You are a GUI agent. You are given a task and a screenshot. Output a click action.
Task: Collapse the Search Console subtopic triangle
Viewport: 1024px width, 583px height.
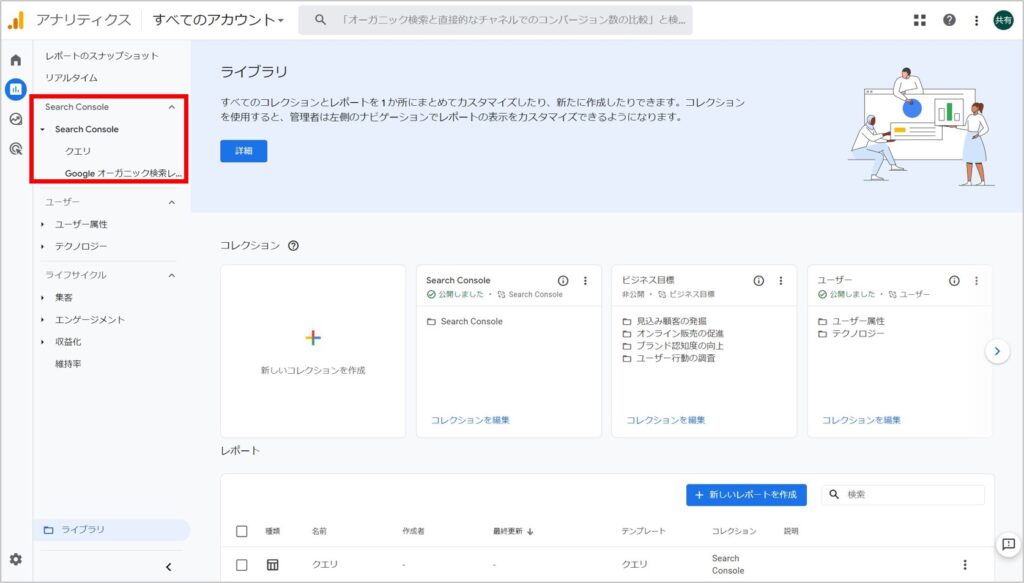coord(42,129)
